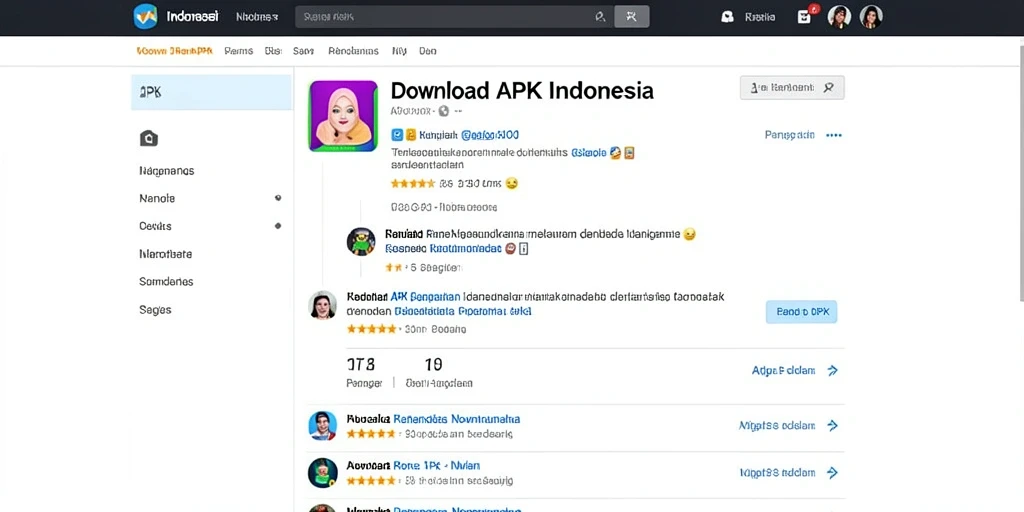Click the laughing emoji after 'Gslaole'

[615, 153]
